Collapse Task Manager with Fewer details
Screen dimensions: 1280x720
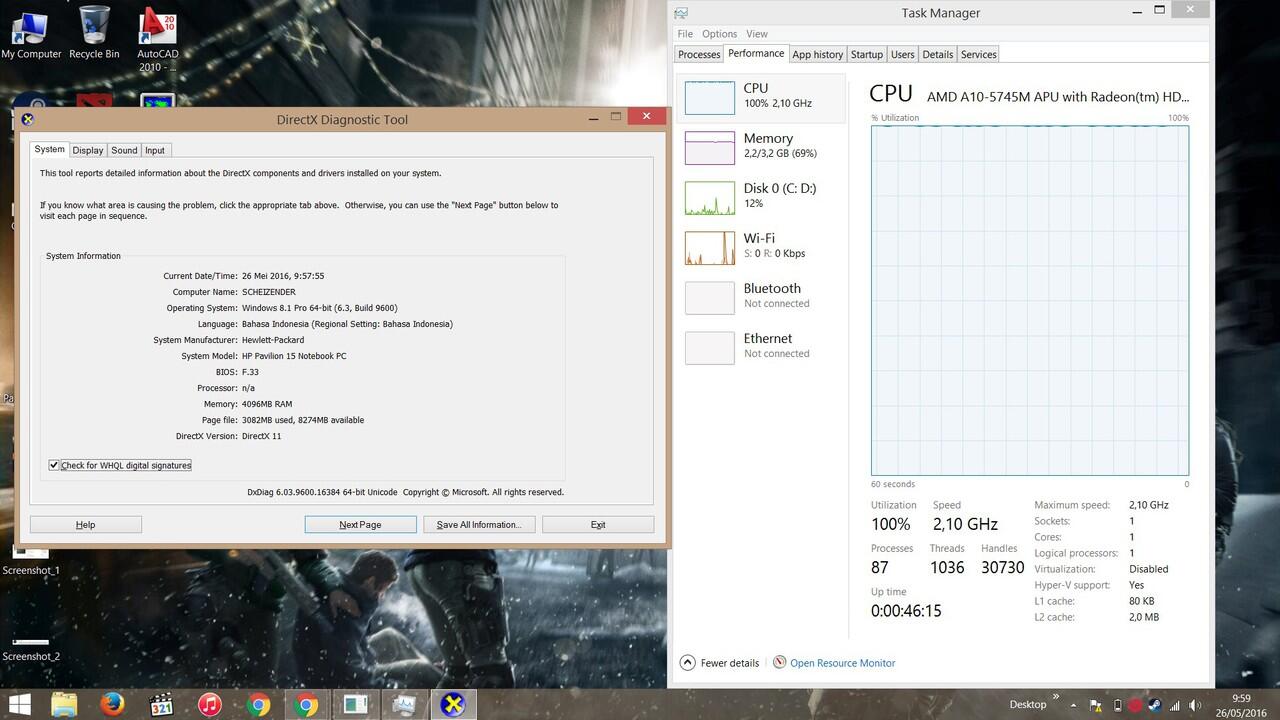tap(720, 662)
